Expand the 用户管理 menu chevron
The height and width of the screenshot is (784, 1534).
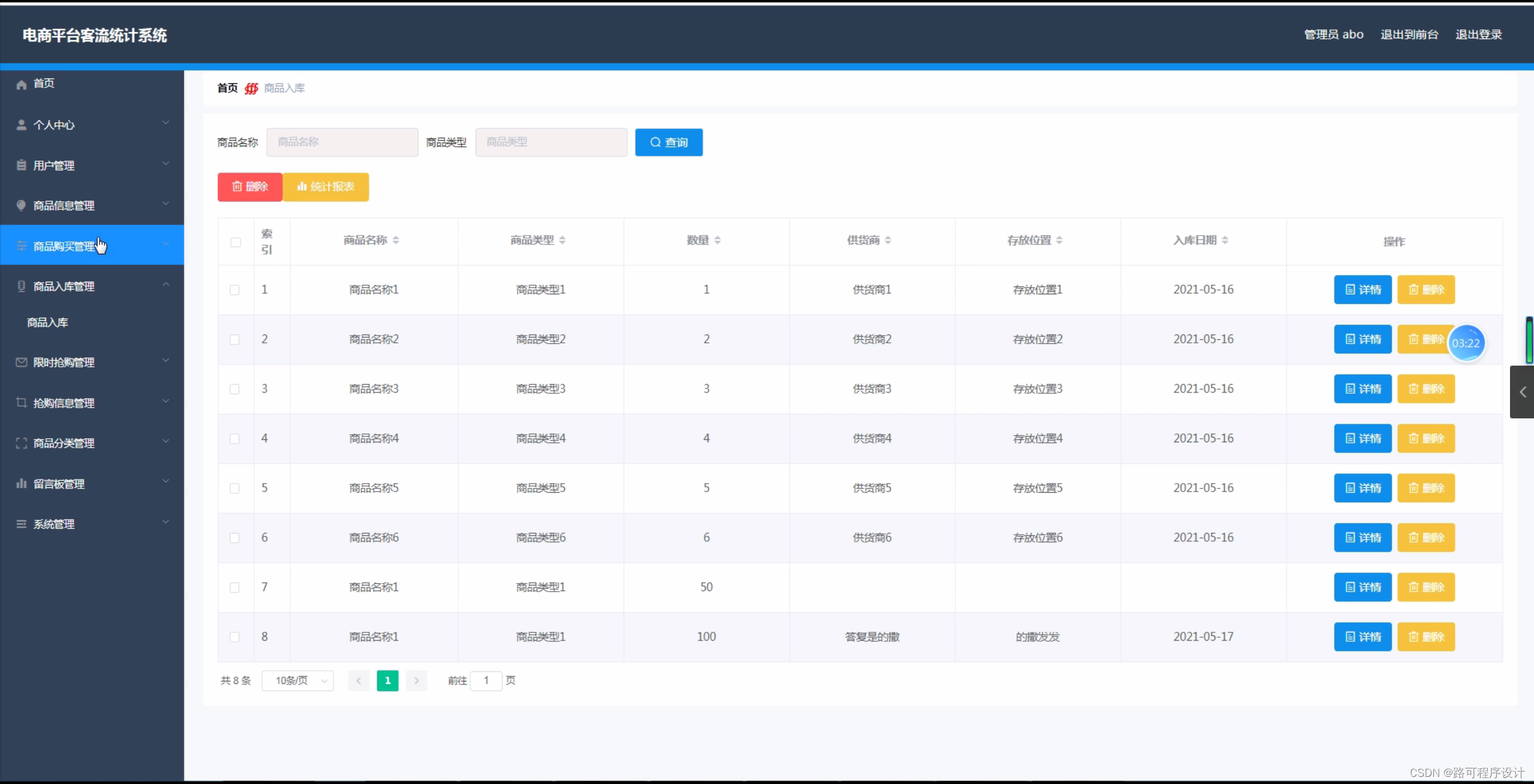166,164
